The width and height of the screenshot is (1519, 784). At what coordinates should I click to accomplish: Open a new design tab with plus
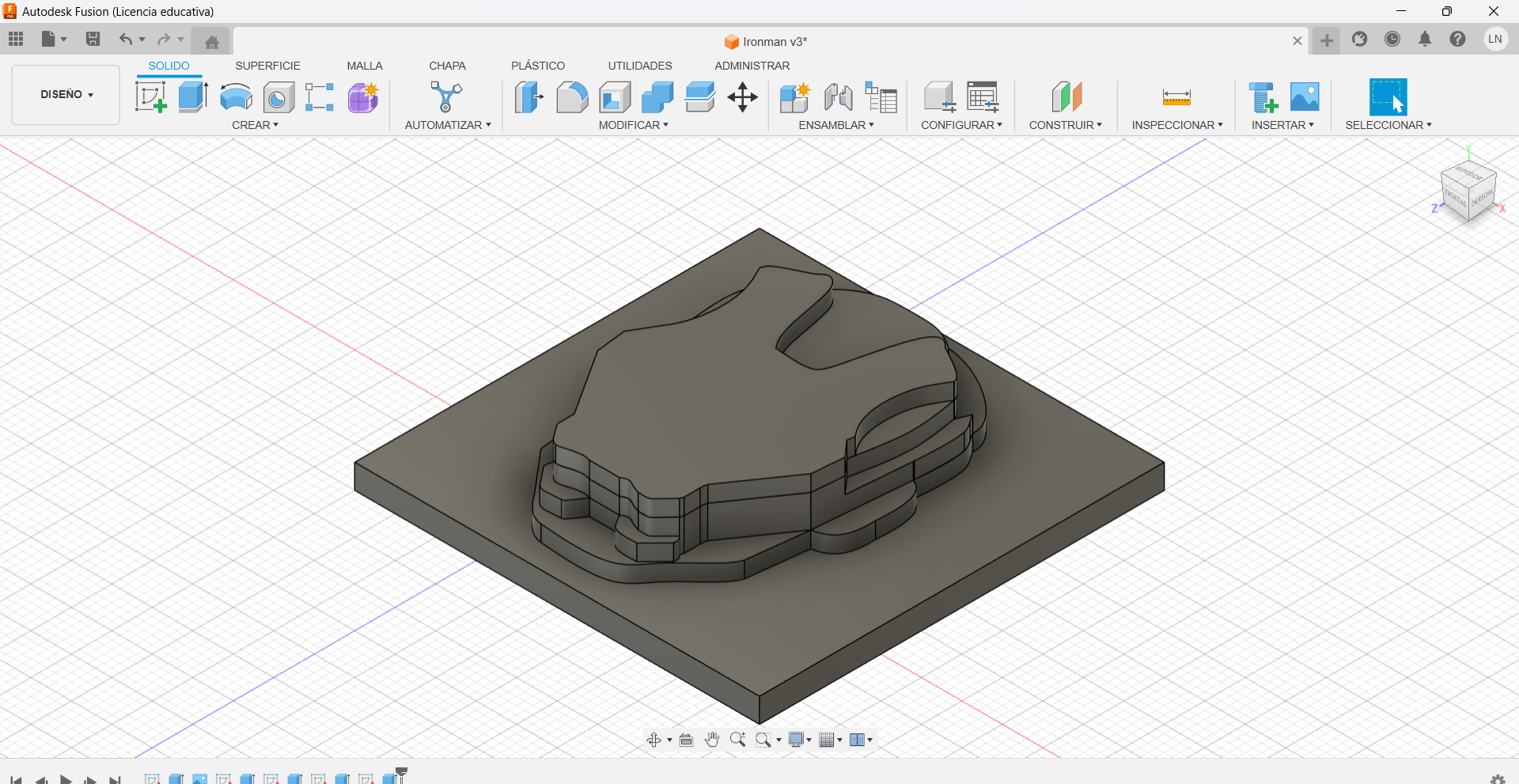(1327, 40)
